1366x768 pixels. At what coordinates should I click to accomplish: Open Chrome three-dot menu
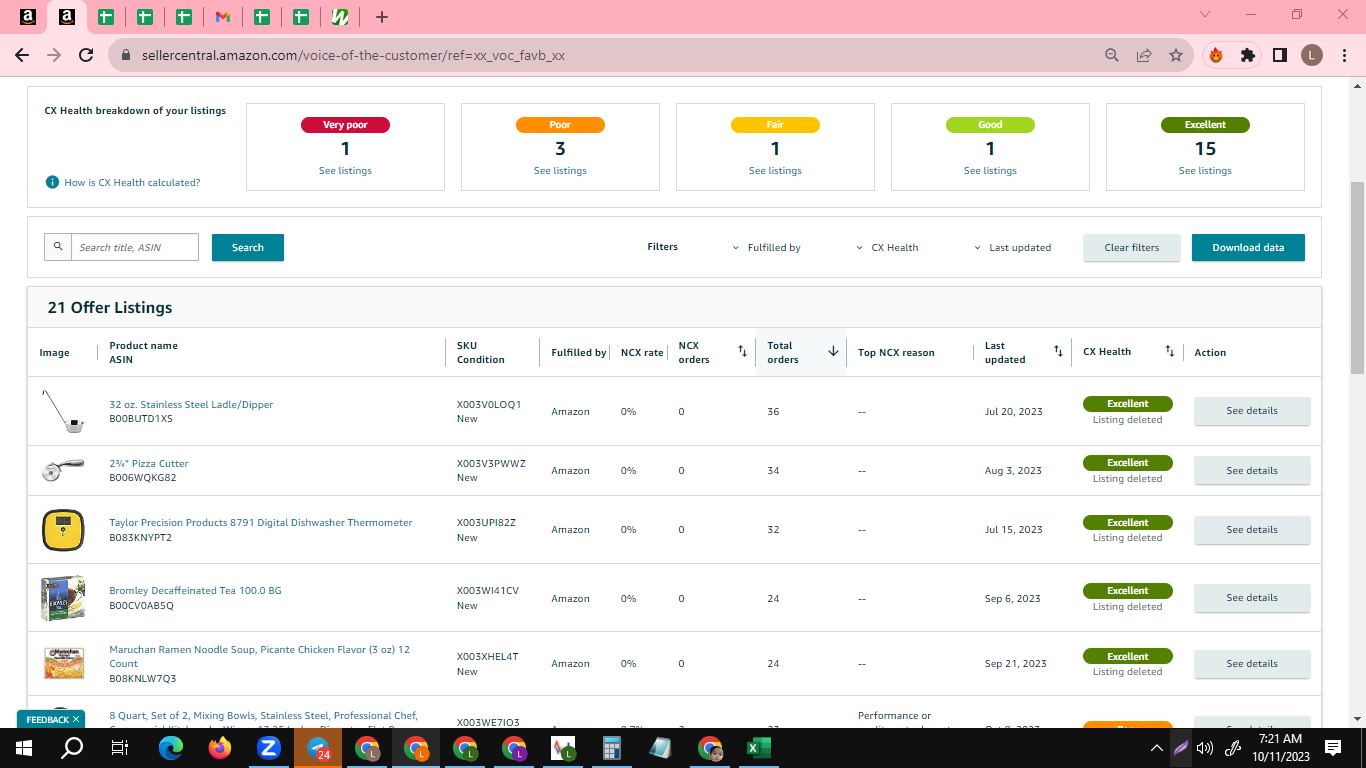pos(1344,55)
